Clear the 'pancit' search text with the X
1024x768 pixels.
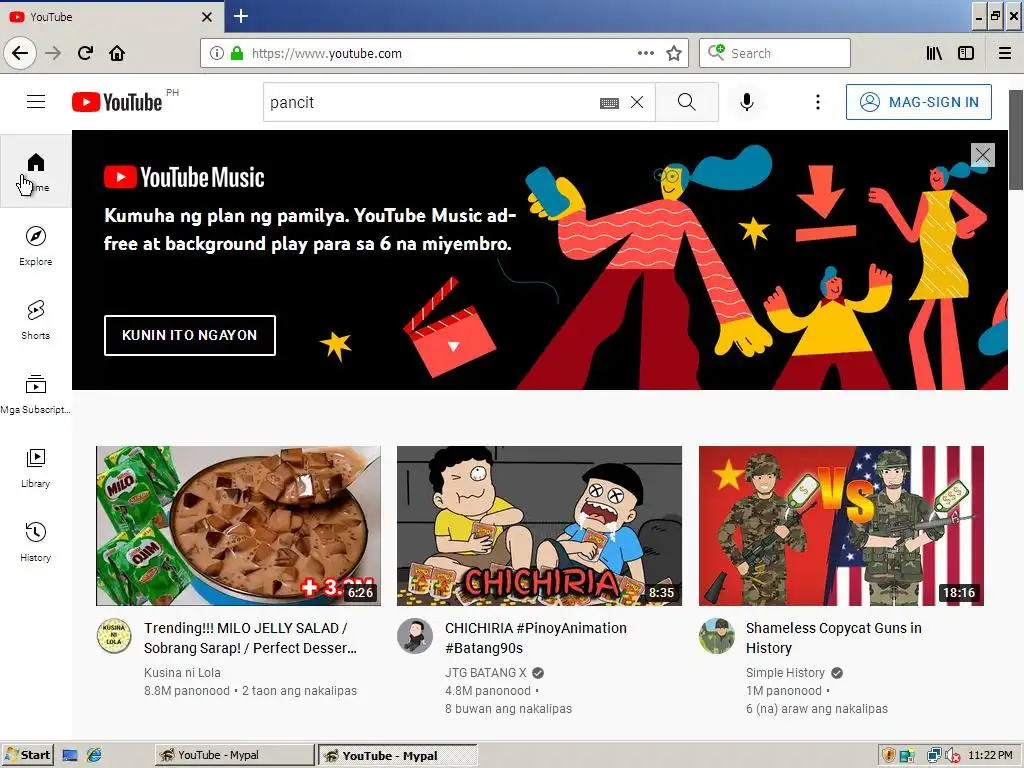637,102
